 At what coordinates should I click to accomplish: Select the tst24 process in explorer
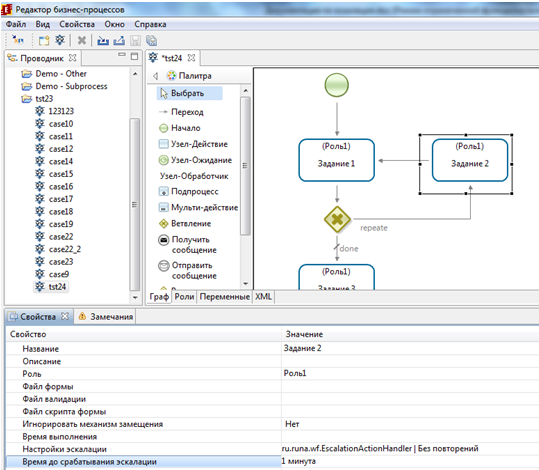[x=51, y=286]
